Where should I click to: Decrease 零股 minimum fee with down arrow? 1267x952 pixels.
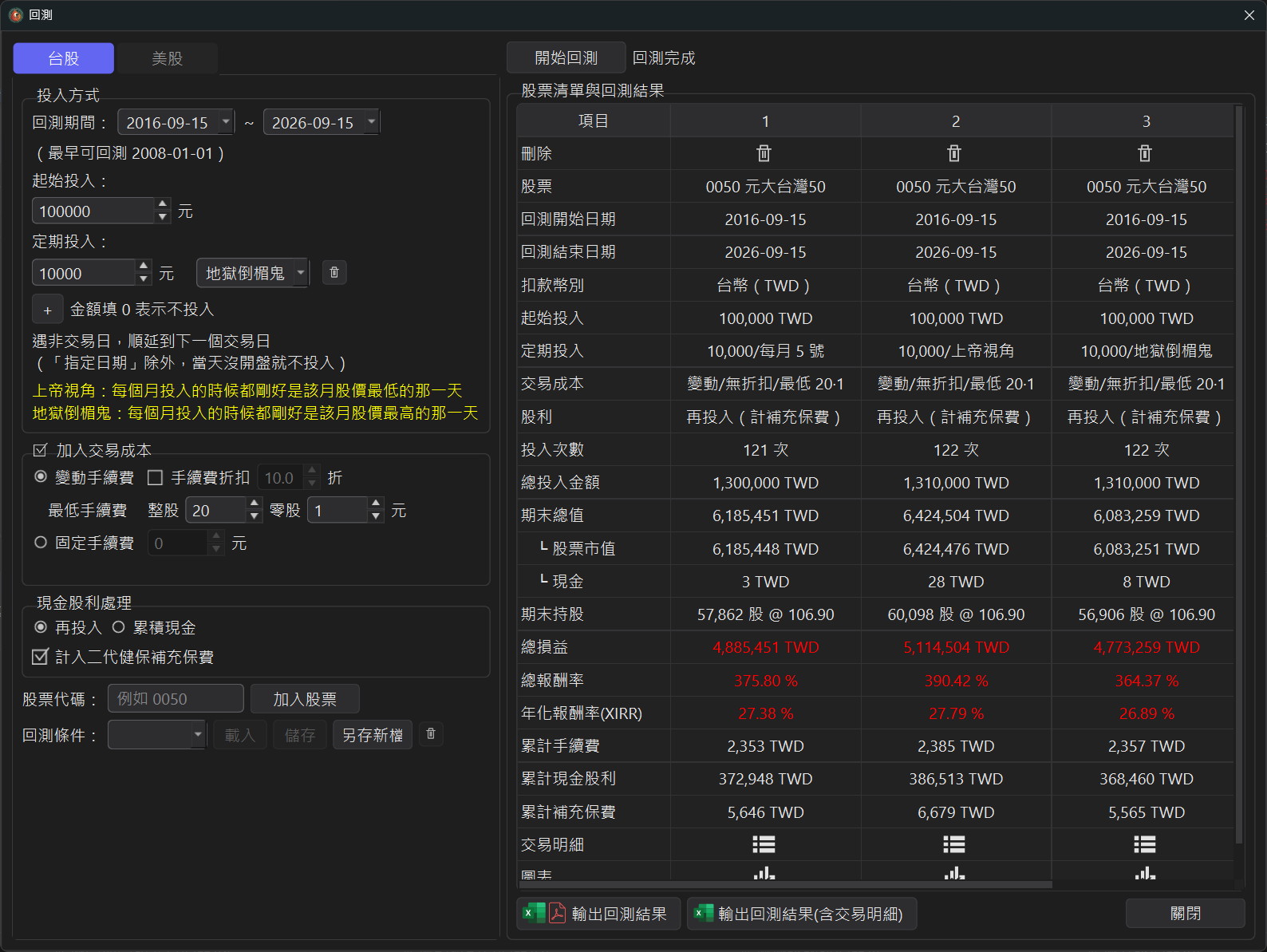tap(377, 516)
